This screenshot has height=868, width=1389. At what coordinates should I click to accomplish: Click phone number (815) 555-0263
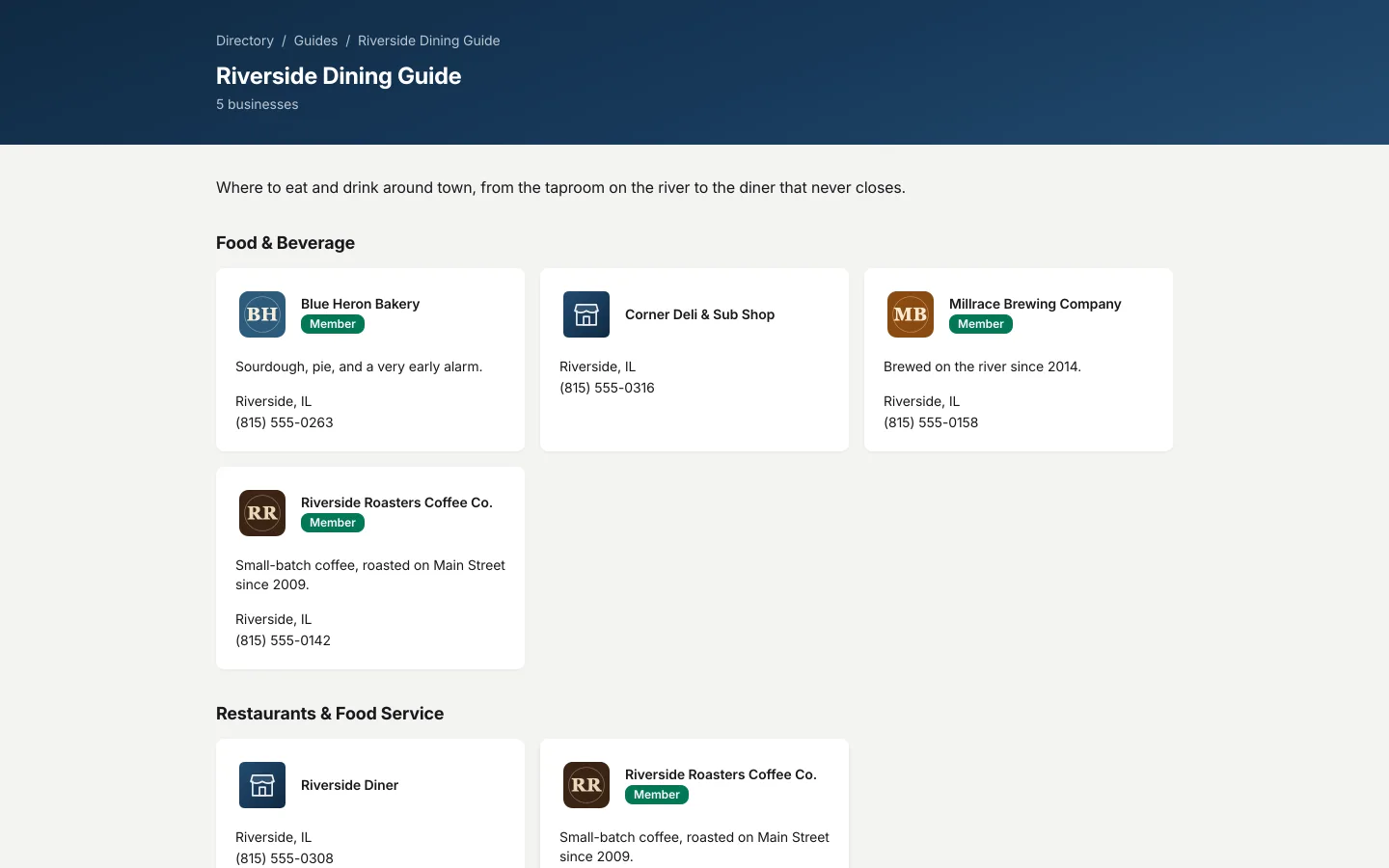tap(285, 422)
